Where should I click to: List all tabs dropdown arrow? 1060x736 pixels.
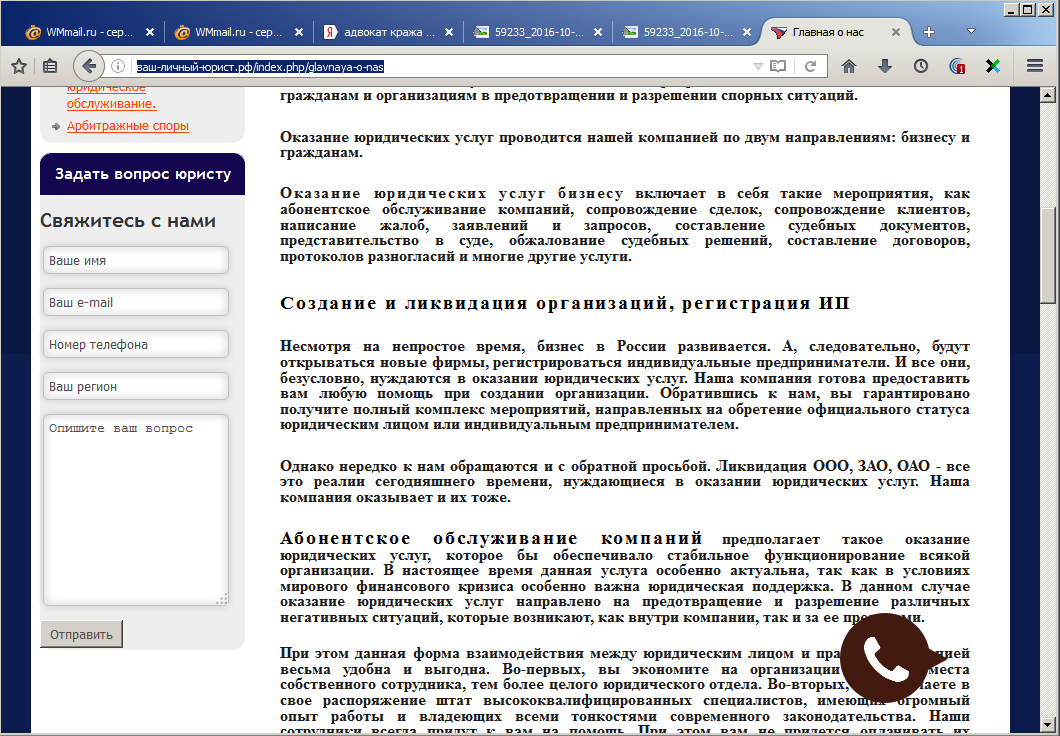pos(971,31)
